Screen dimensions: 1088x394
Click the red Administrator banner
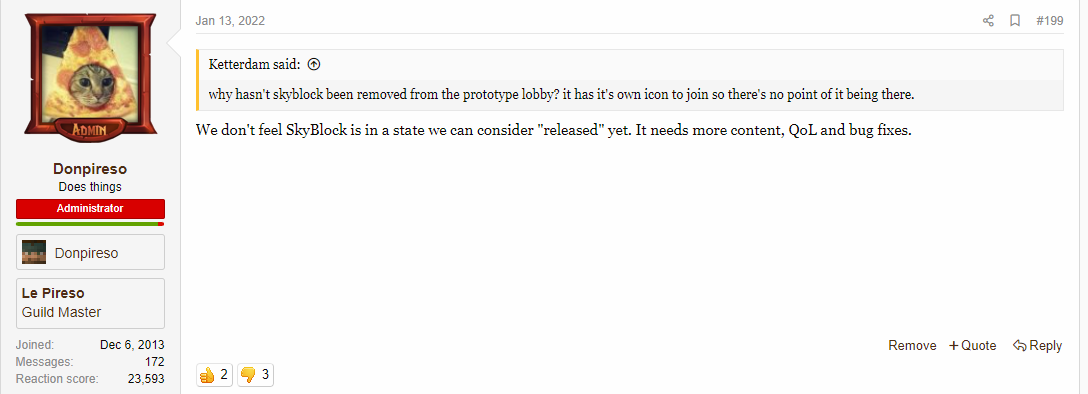90,208
